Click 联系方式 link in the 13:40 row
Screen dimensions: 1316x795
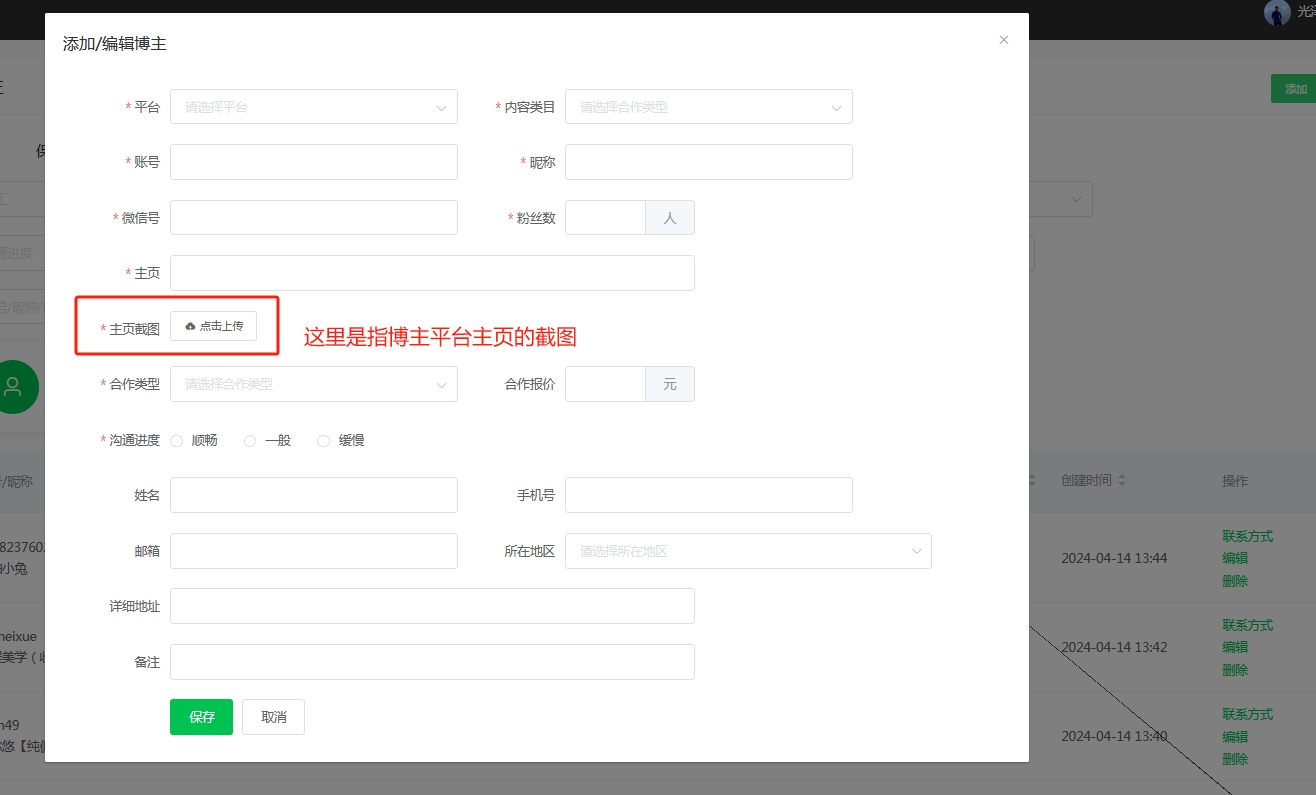pyautogui.click(x=1247, y=714)
